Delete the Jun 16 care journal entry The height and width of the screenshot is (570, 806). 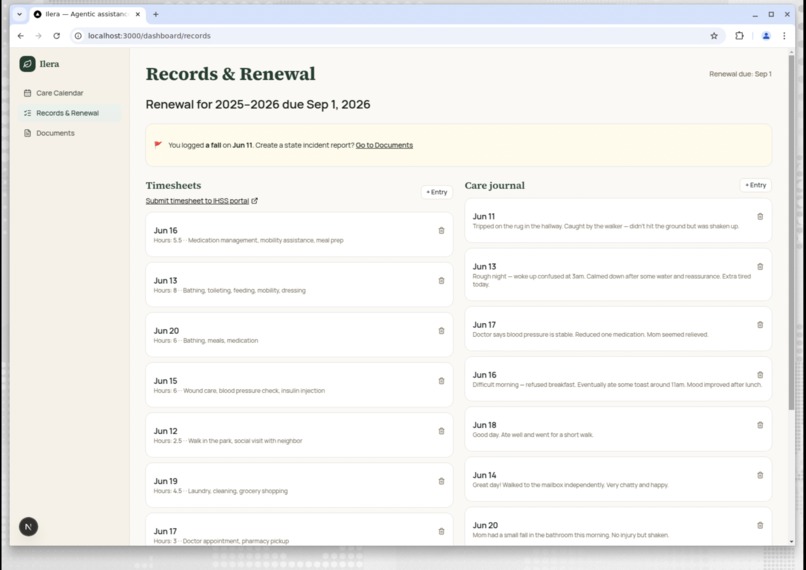coord(760,375)
